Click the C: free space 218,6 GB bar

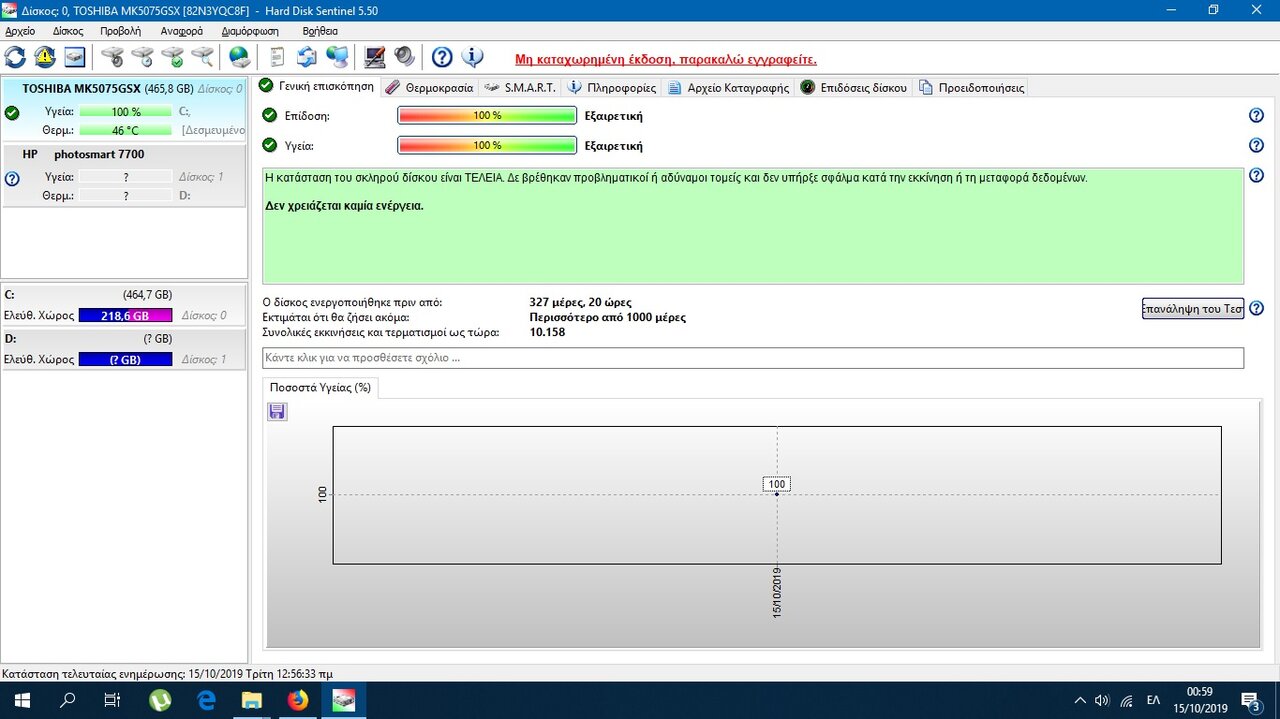point(125,316)
